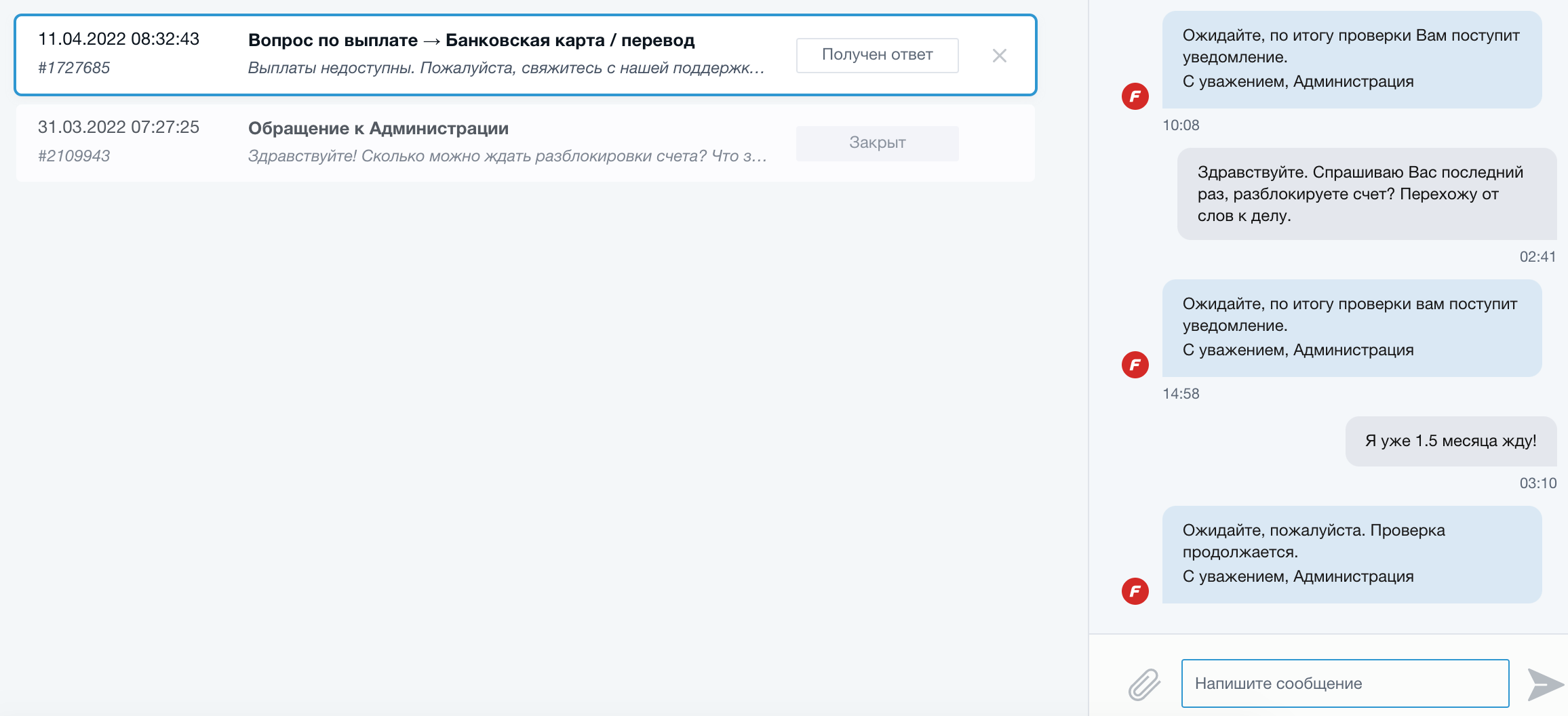Focus the 'Напишите сообщение' input field
This screenshot has width=1568, height=716.
1344,683
